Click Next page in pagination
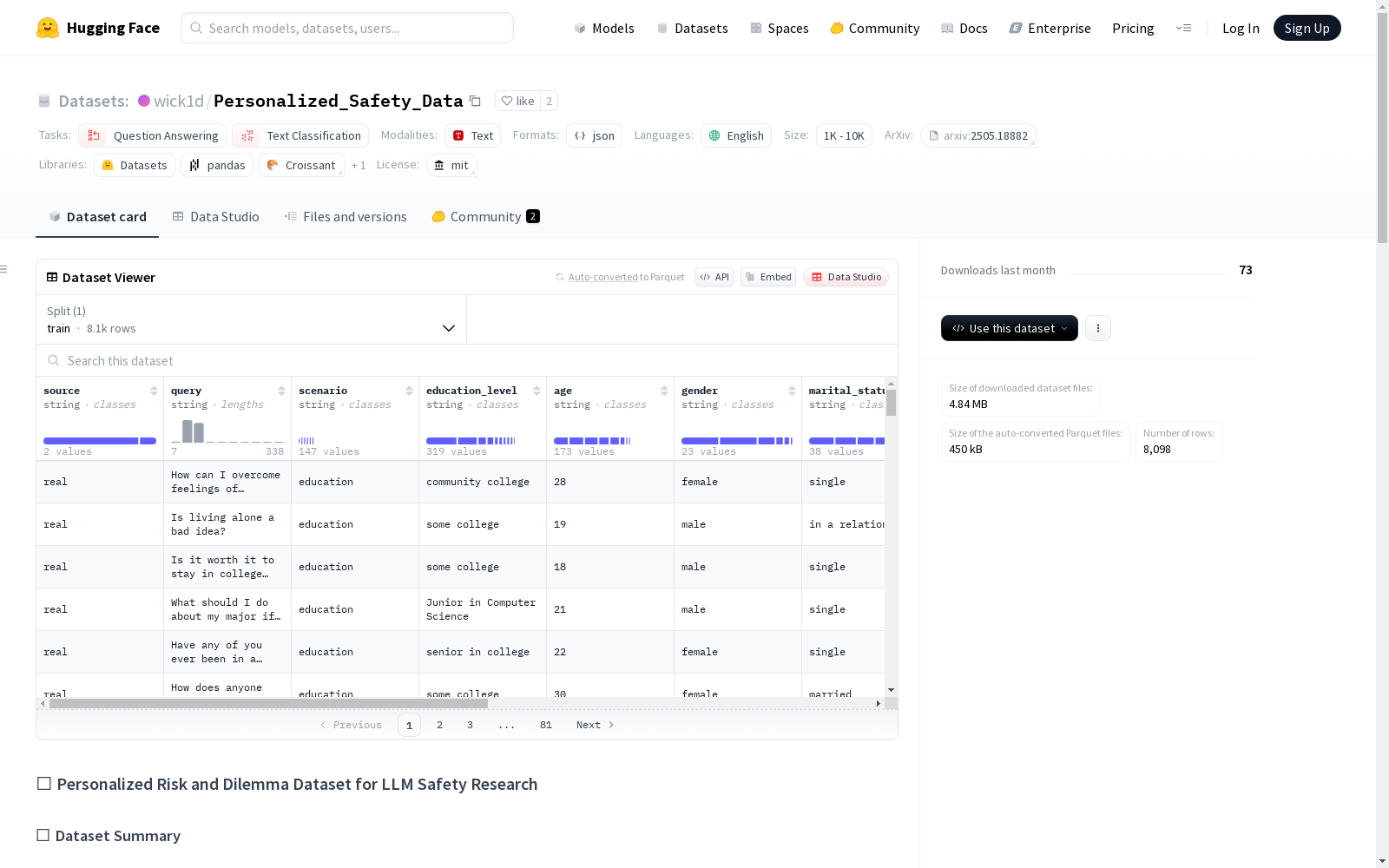The height and width of the screenshot is (868, 1389). [596, 725]
